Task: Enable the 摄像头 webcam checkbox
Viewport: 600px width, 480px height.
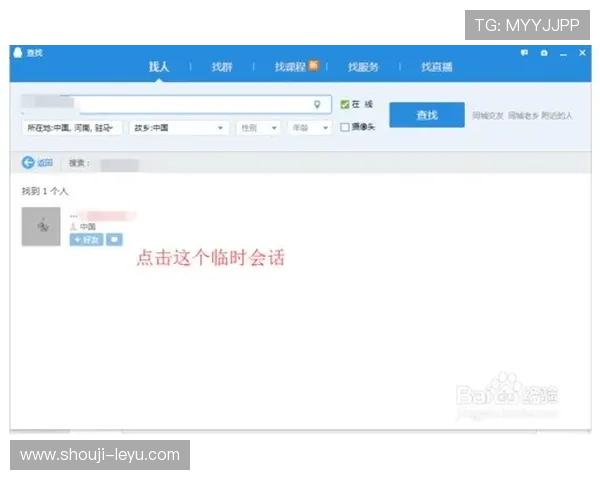Action: tap(345, 127)
